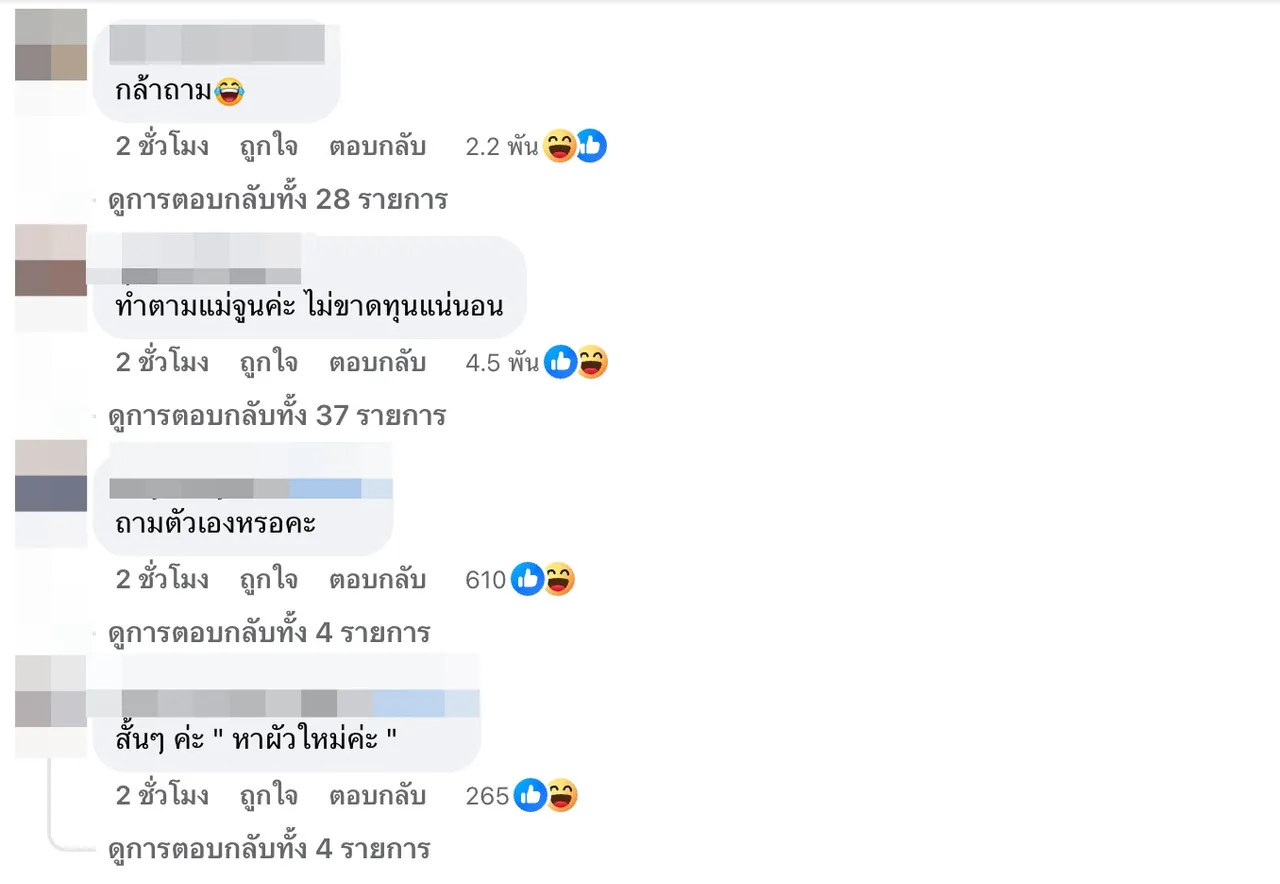The height and width of the screenshot is (884, 1280).
Task: Expand the 4 replies under ถามตัวเองหรอคะ comment
Action: click(x=269, y=633)
